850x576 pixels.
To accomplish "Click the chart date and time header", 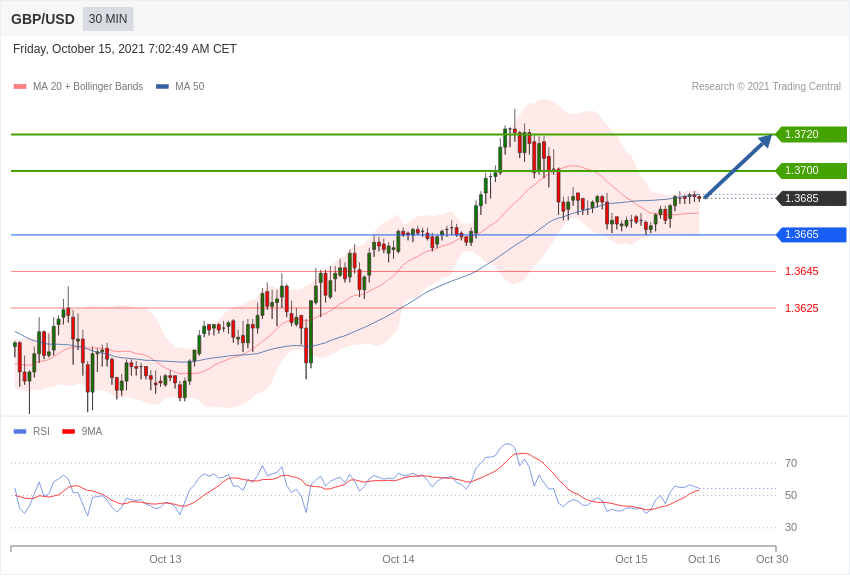I will (x=125, y=49).
